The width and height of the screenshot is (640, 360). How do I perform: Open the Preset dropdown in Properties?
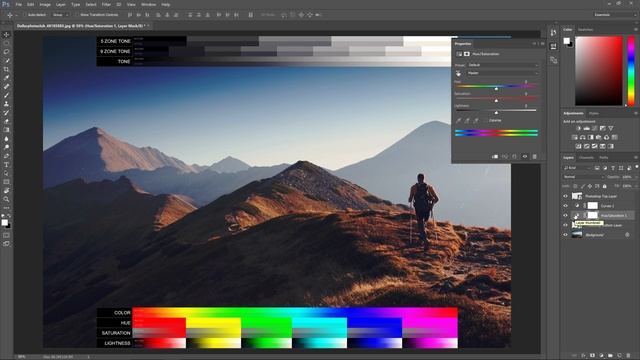(x=503, y=65)
